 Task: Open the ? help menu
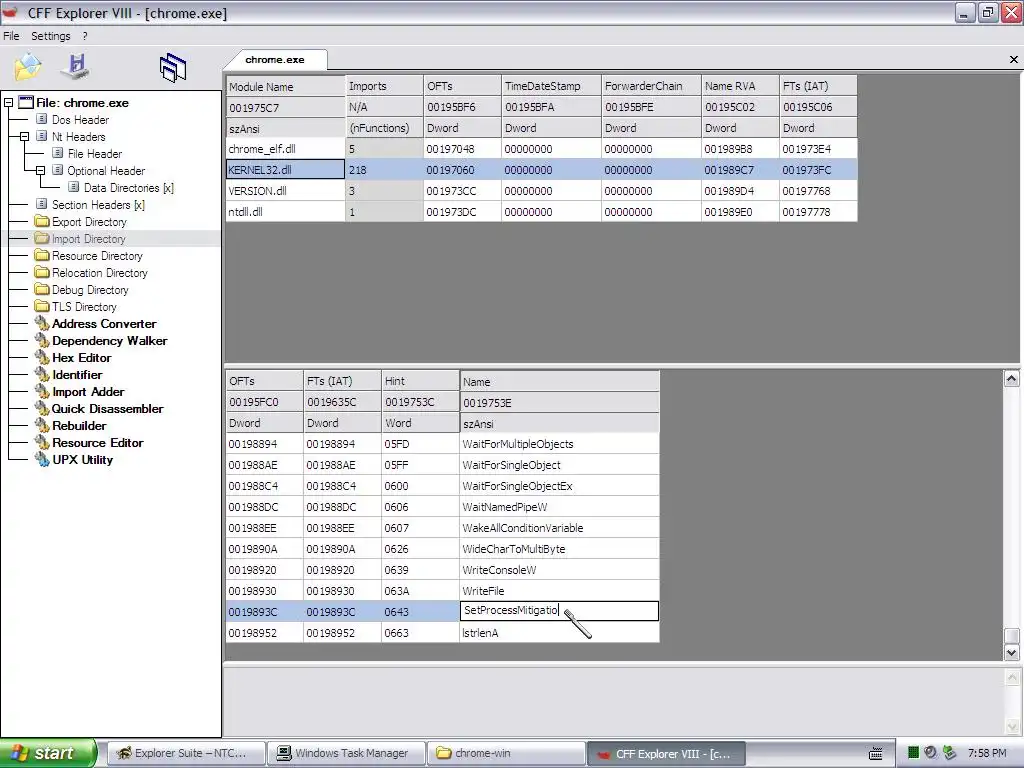click(x=85, y=36)
